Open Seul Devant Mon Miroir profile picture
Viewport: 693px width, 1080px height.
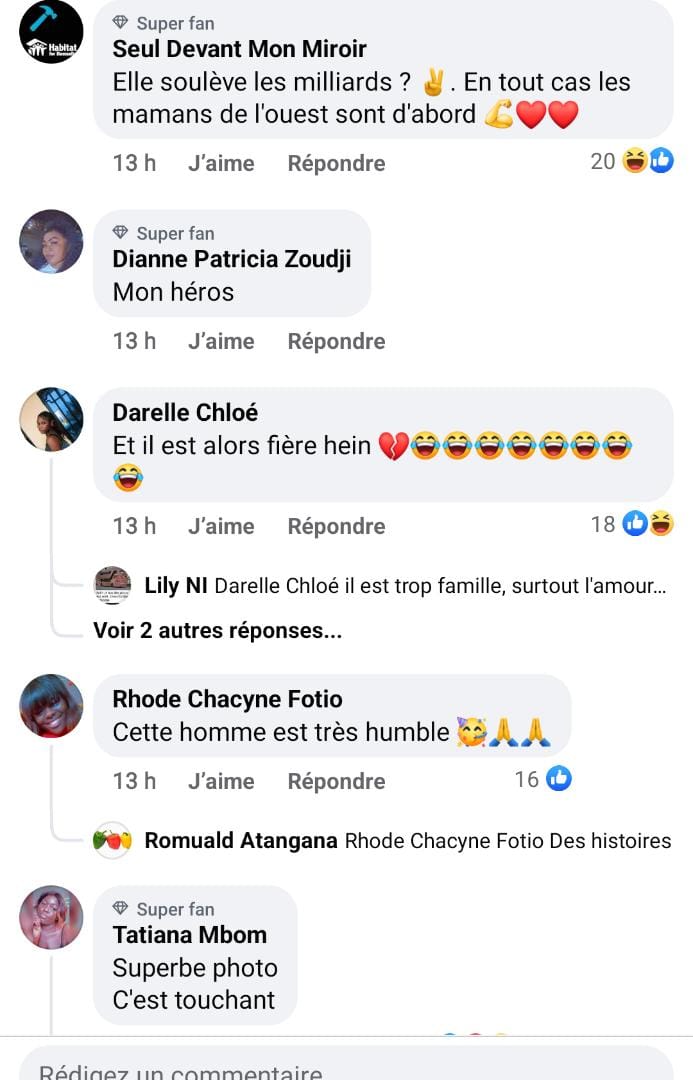[x=51, y=32]
